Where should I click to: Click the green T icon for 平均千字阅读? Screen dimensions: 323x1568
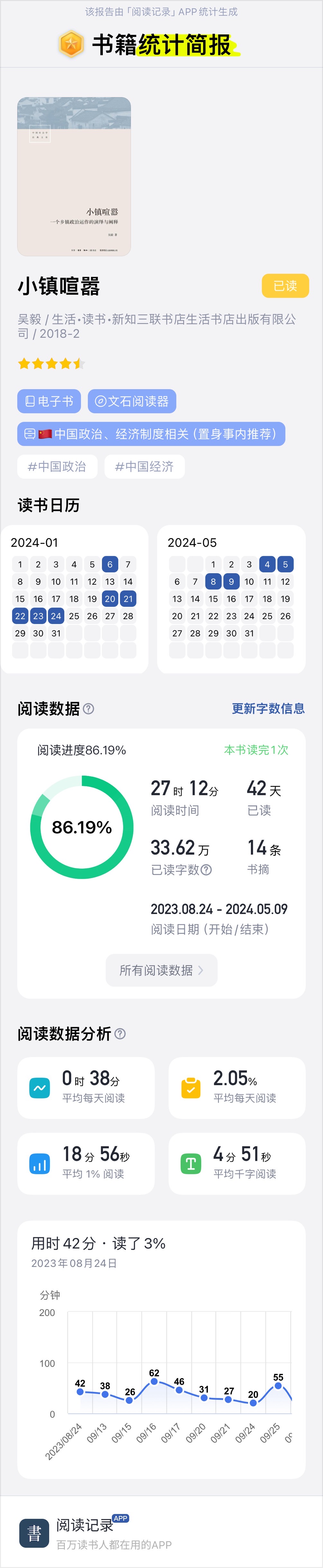[x=191, y=1164]
